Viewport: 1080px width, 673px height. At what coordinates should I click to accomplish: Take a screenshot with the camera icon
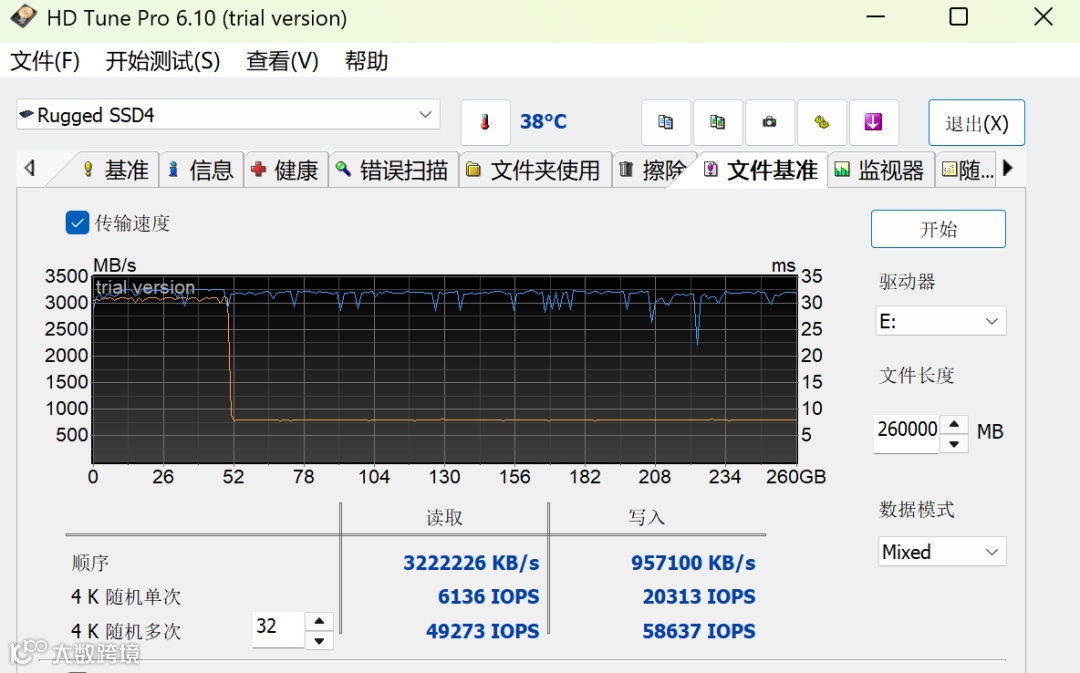pyautogui.click(x=770, y=122)
